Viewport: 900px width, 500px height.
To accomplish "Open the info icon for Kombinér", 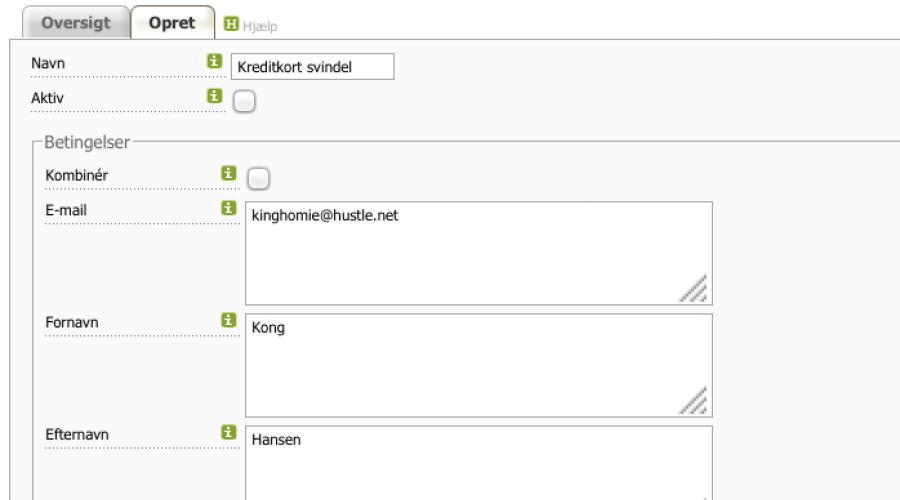I will click(x=229, y=173).
